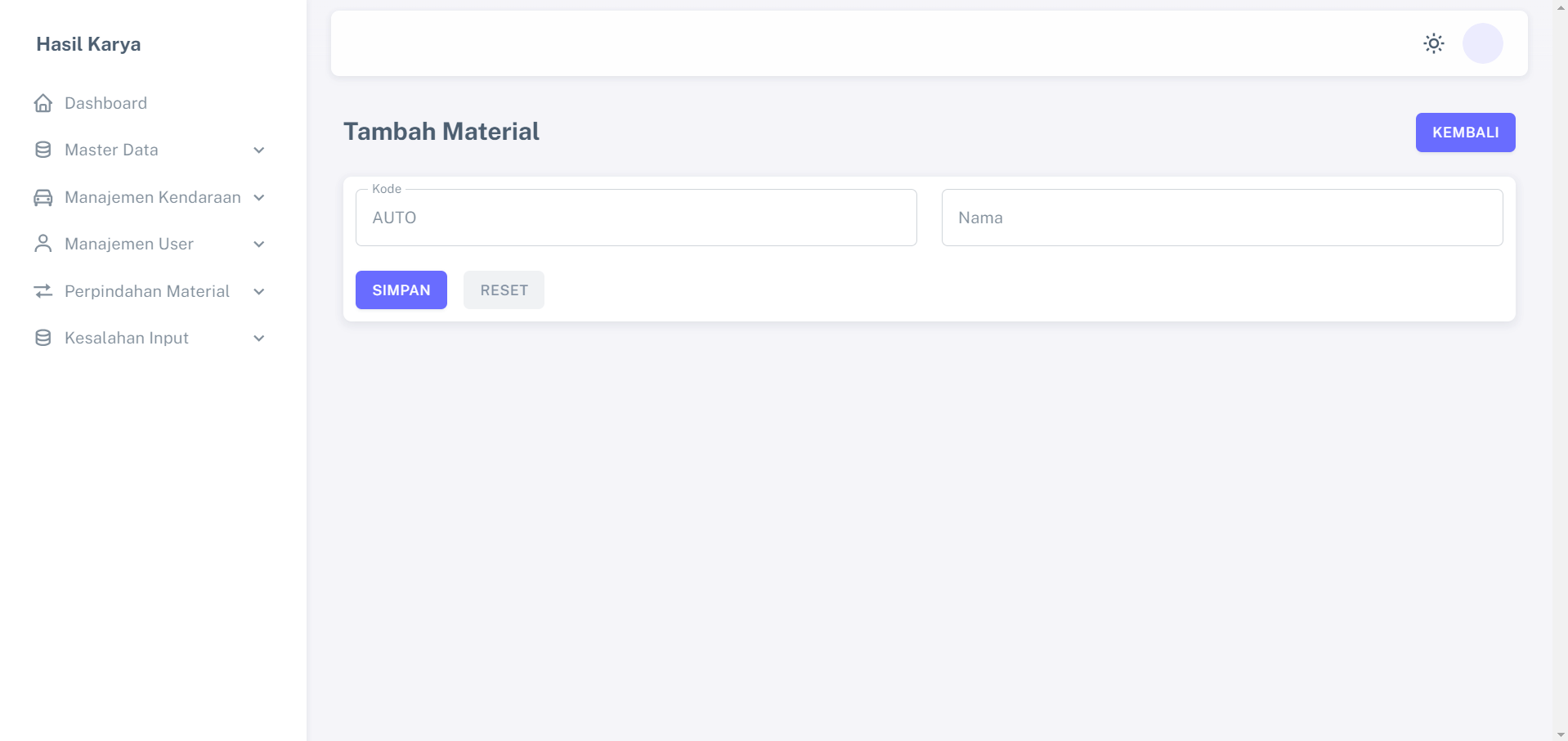Open the Dashboard menu item
The height and width of the screenshot is (741, 1568).
105,103
